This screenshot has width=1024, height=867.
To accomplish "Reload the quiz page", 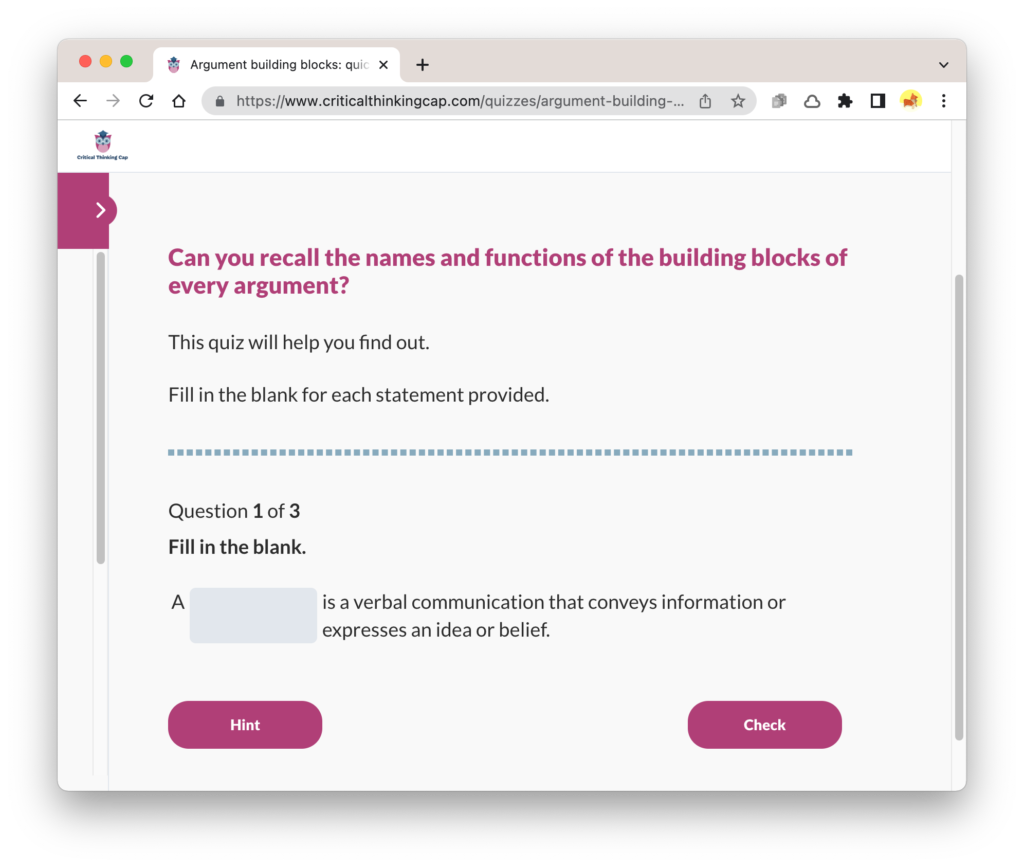I will pos(146,101).
